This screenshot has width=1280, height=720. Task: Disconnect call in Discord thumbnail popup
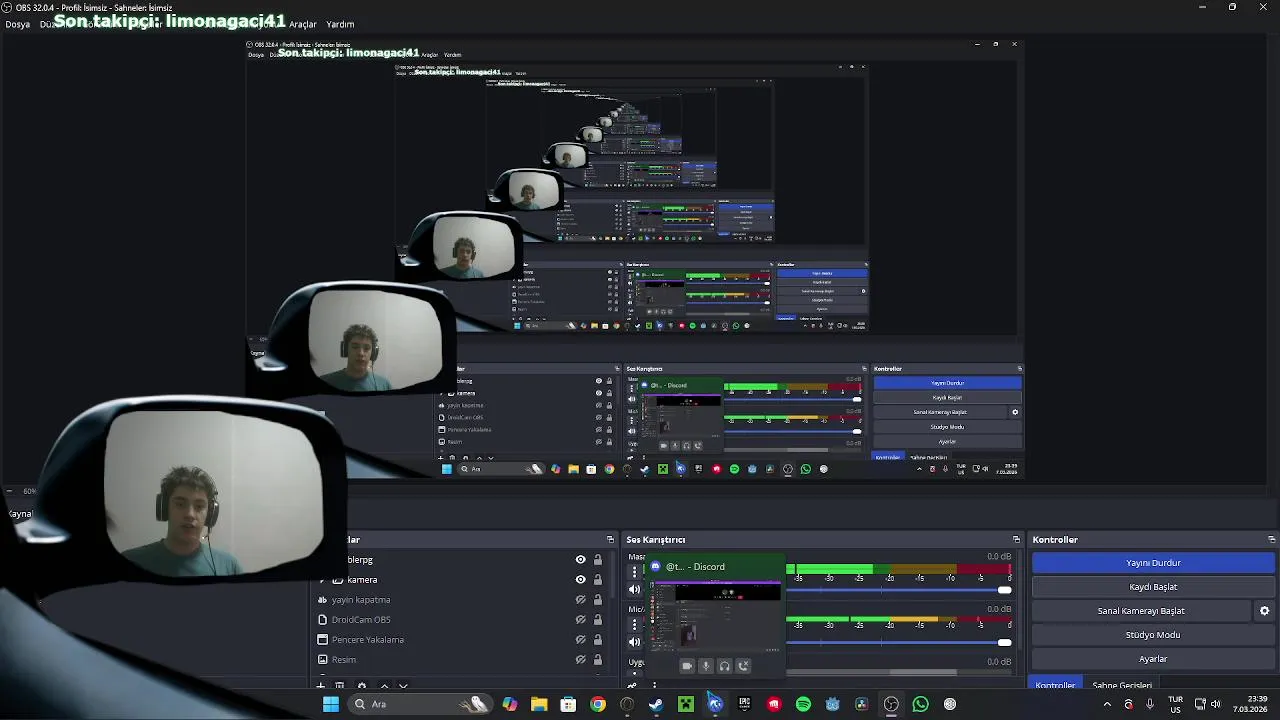tap(743, 666)
